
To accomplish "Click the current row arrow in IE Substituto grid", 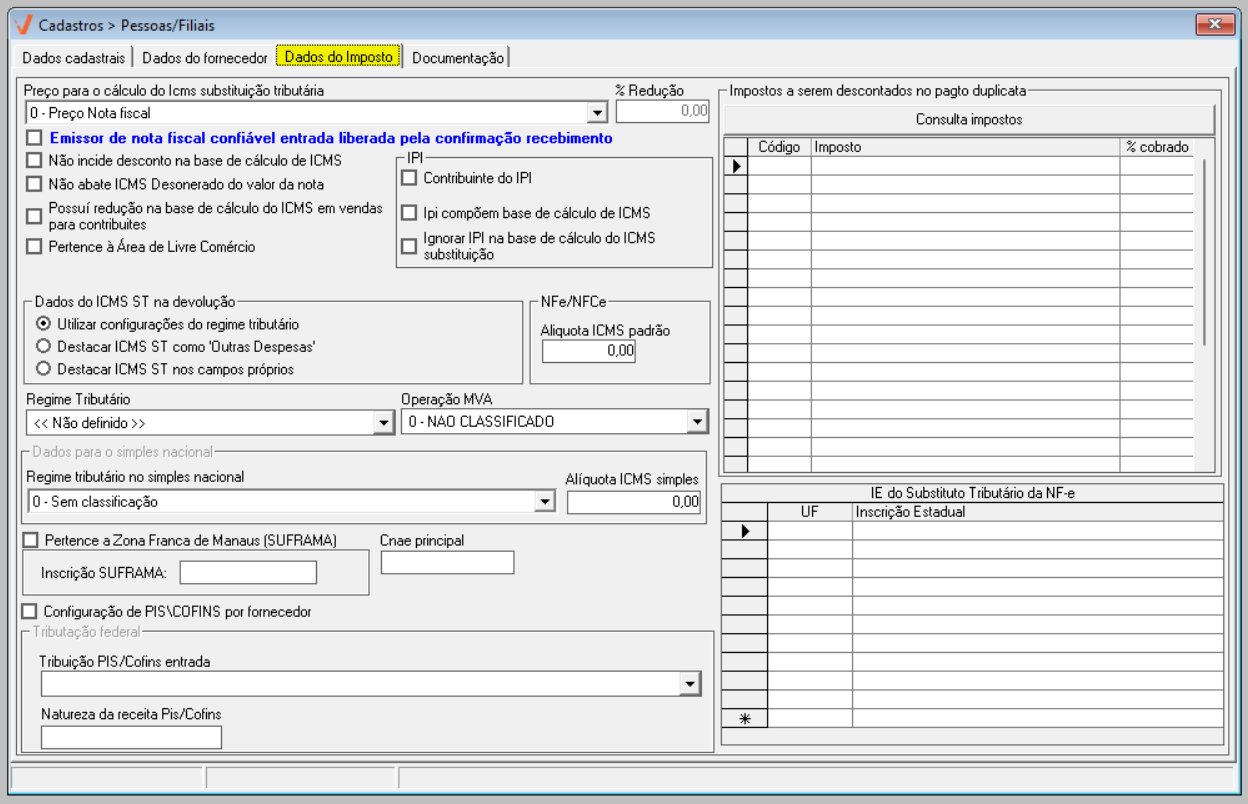I will tap(744, 531).
